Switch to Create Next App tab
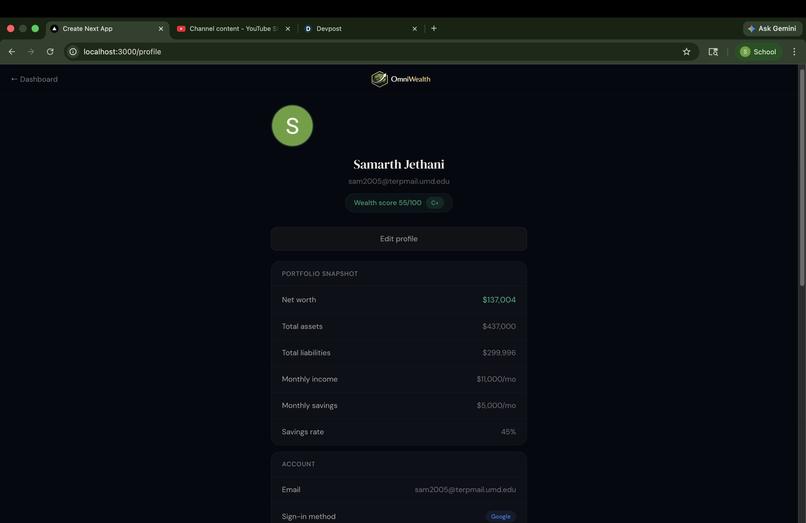 click(x=107, y=29)
